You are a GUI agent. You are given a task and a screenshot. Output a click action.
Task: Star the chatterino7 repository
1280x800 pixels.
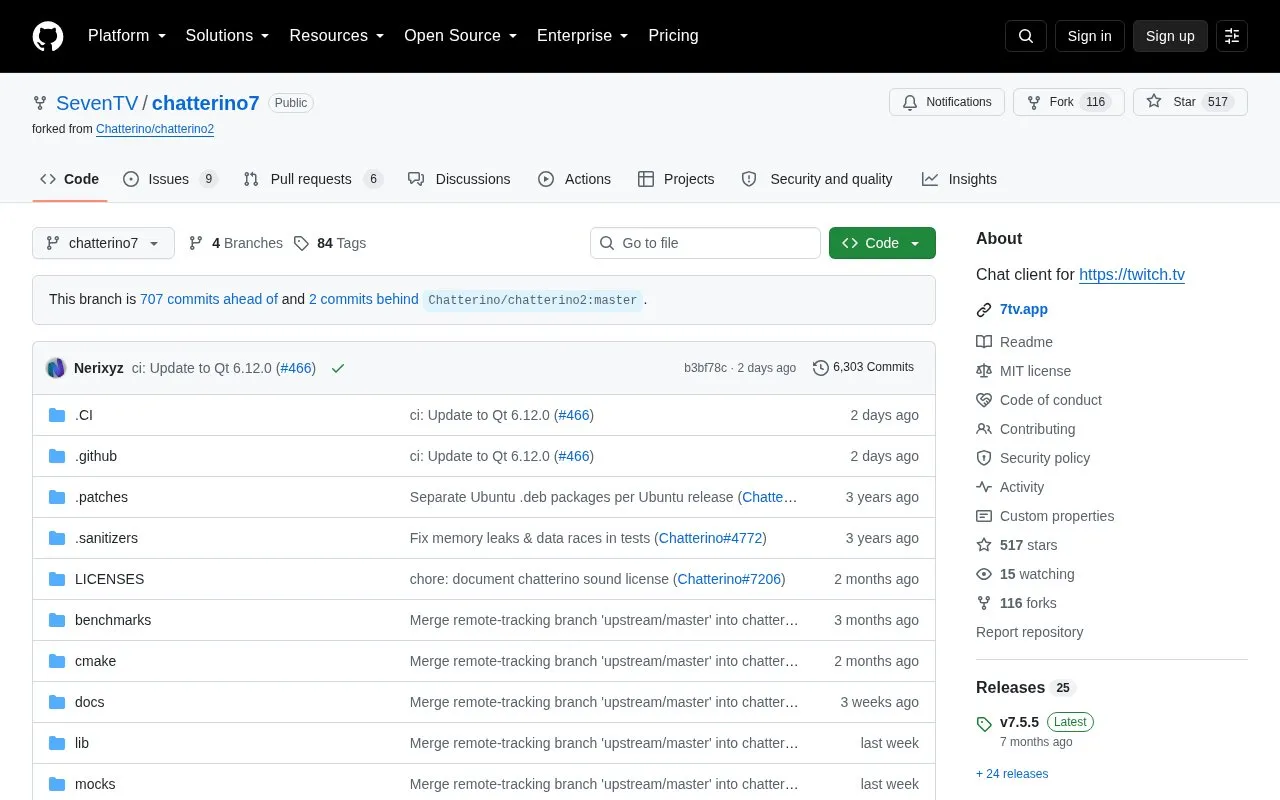1190,102
